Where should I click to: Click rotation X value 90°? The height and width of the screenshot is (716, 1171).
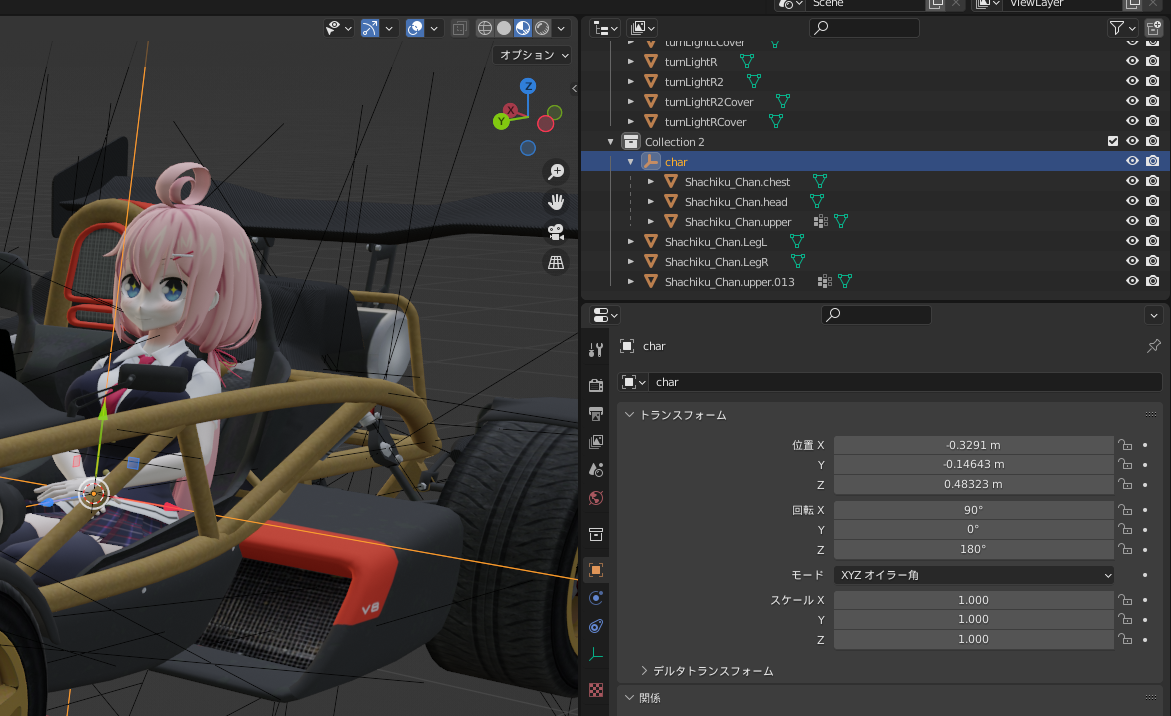974,510
